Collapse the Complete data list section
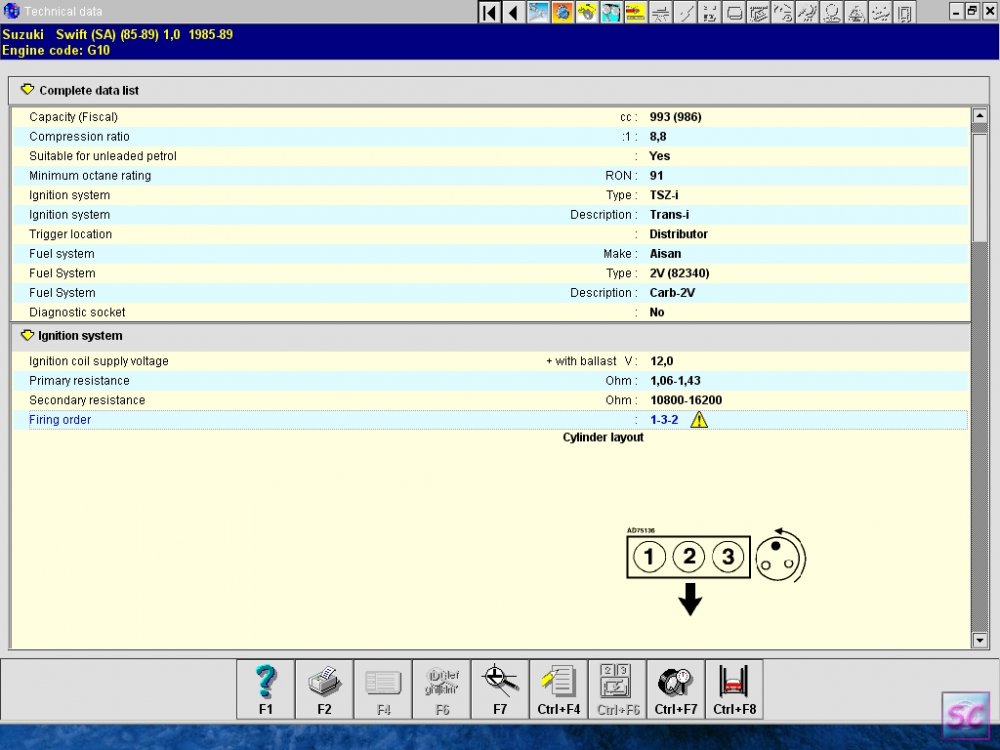Image resolution: width=1000 pixels, height=750 pixels. (x=27, y=90)
